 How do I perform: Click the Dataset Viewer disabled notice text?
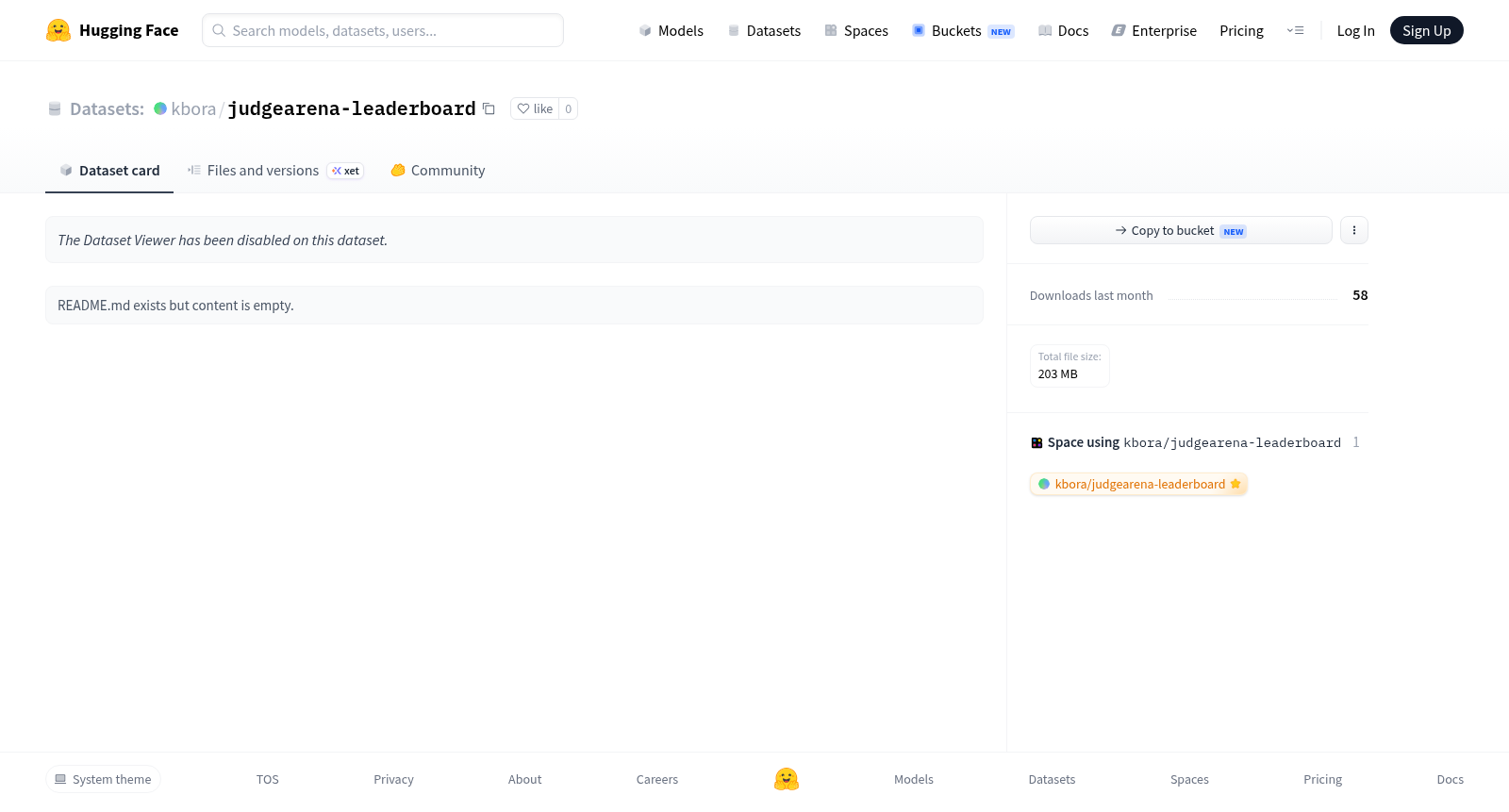(223, 240)
